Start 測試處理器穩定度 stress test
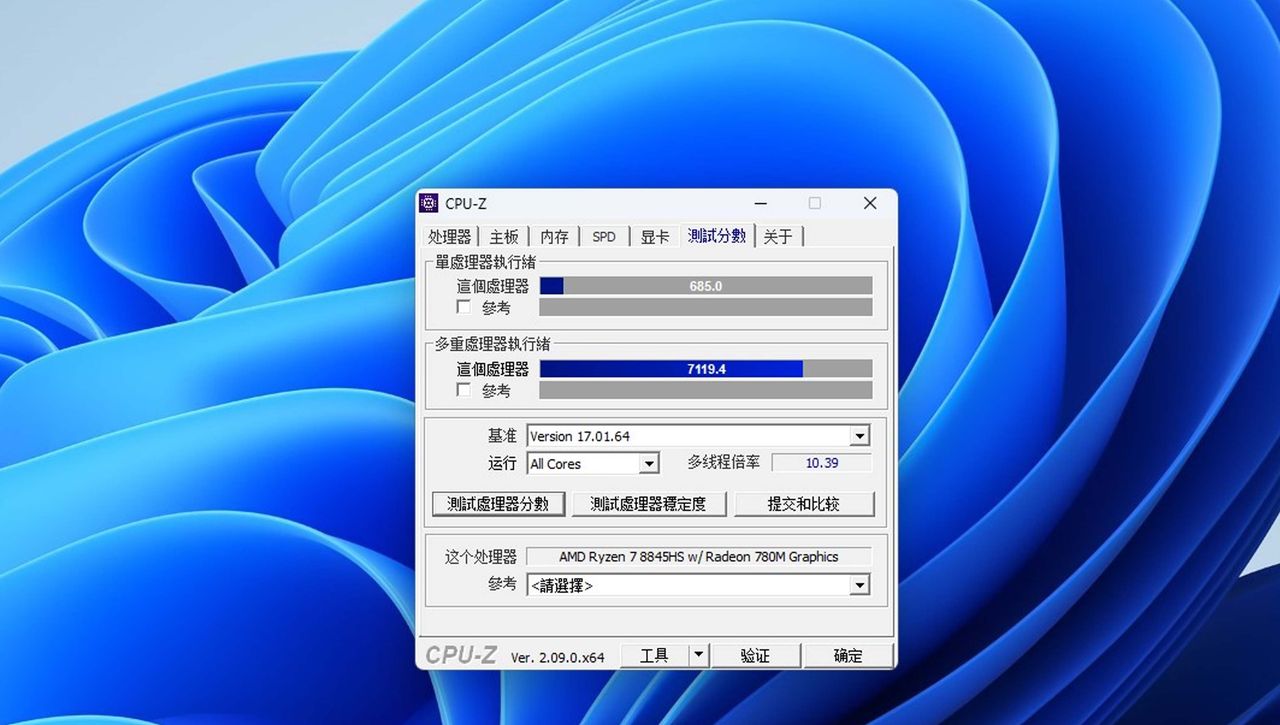Image resolution: width=1280 pixels, height=725 pixels. pyautogui.click(x=648, y=504)
